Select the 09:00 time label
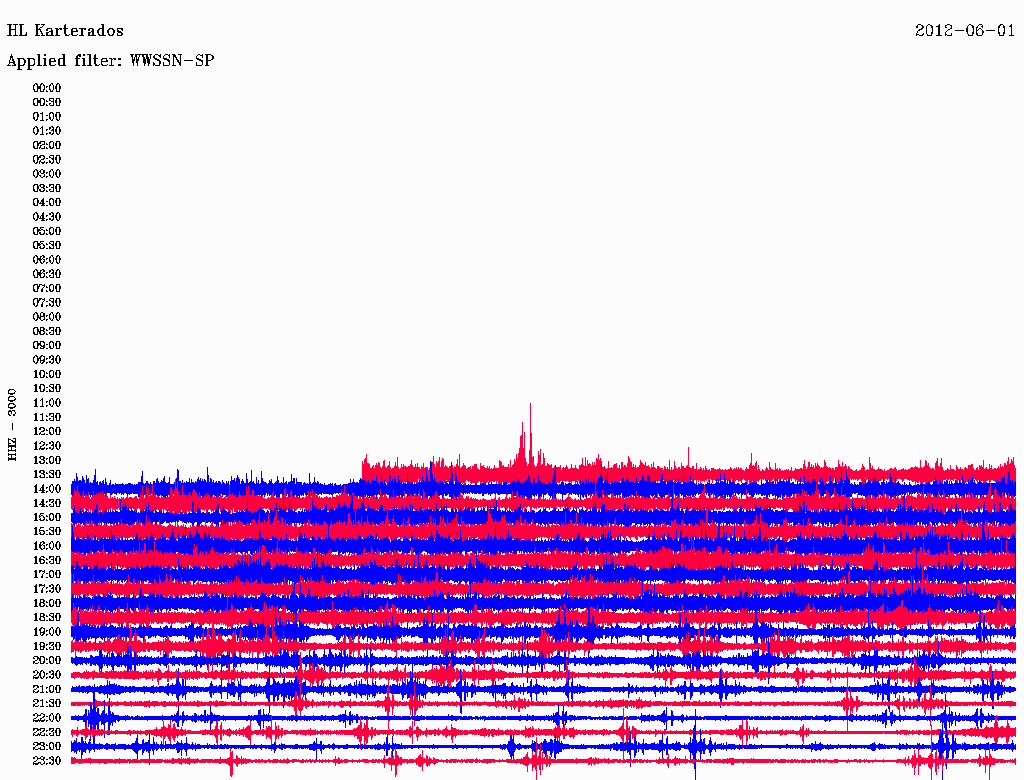The height and width of the screenshot is (780, 1024). coord(47,346)
